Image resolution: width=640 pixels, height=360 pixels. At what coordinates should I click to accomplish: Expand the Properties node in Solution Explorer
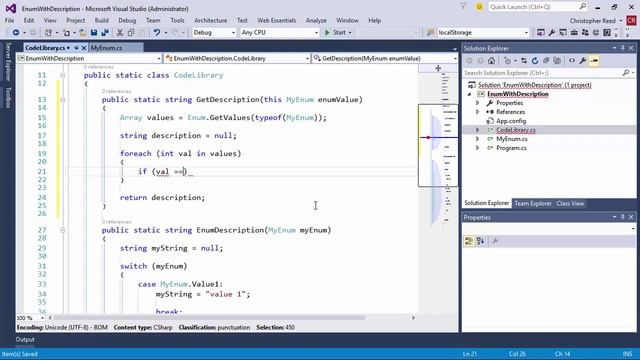click(478, 103)
